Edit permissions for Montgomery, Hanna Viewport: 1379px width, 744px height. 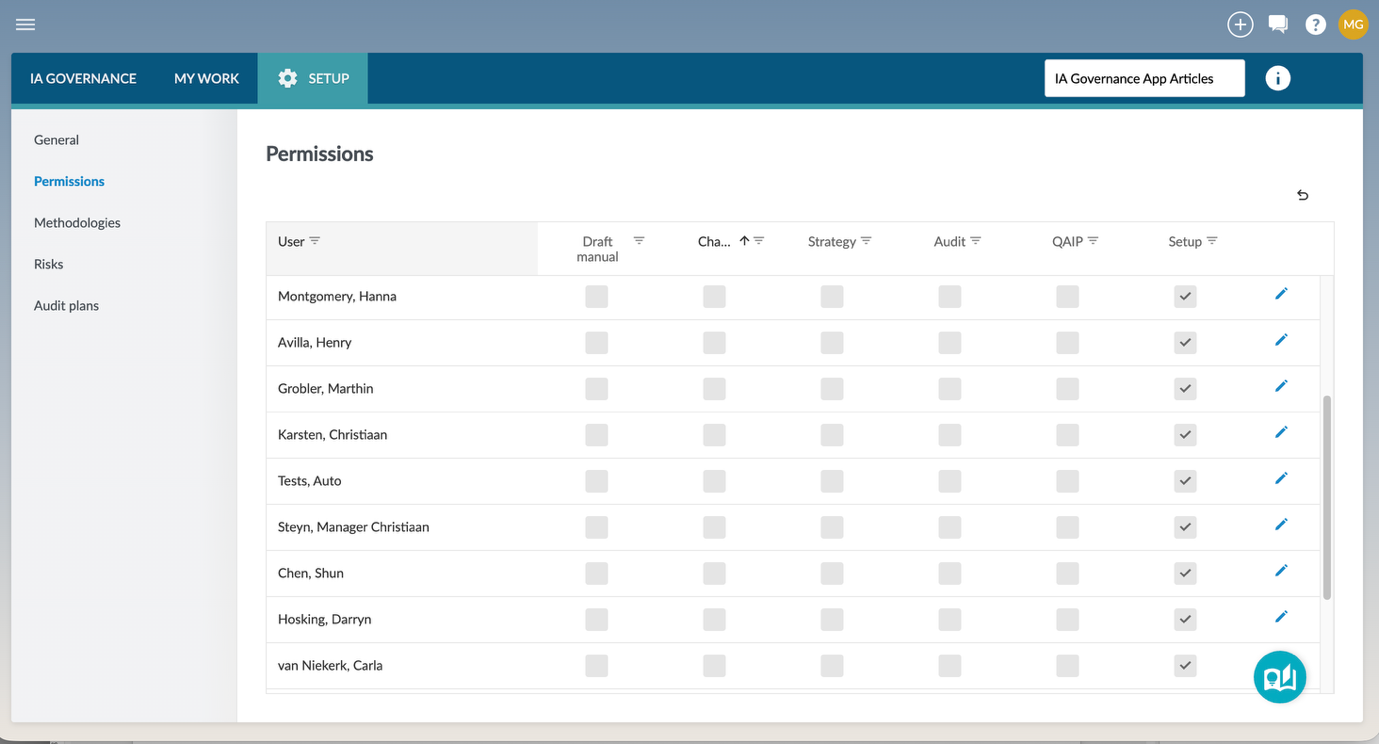click(1281, 294)
